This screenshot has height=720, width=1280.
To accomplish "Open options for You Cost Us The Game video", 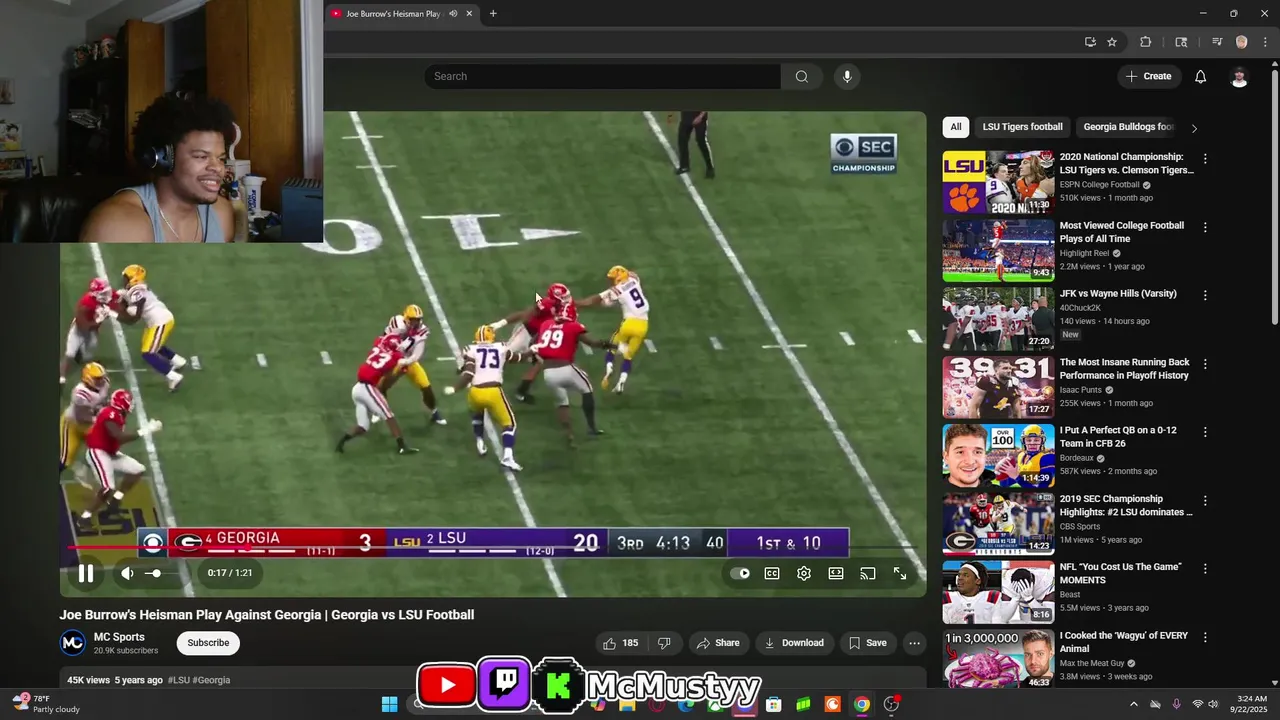I will click(x=1205, y=569).
